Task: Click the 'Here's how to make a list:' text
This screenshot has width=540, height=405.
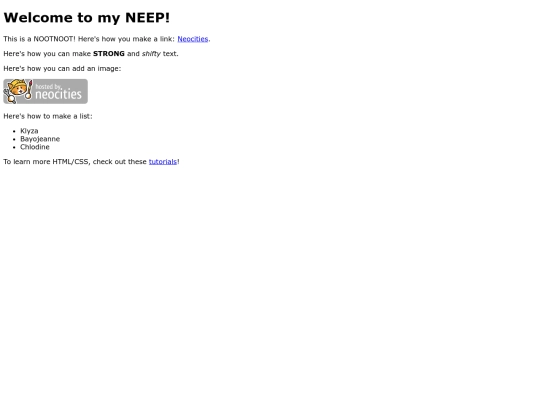Action: (x=48, y=116)
